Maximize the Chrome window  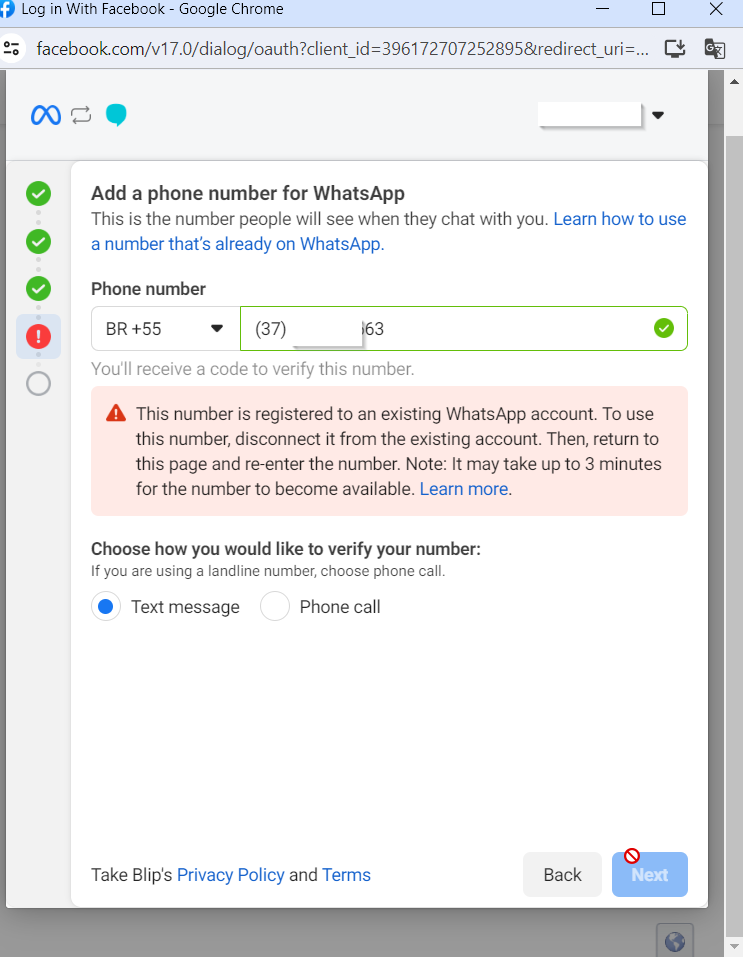[x=658, y=9]
